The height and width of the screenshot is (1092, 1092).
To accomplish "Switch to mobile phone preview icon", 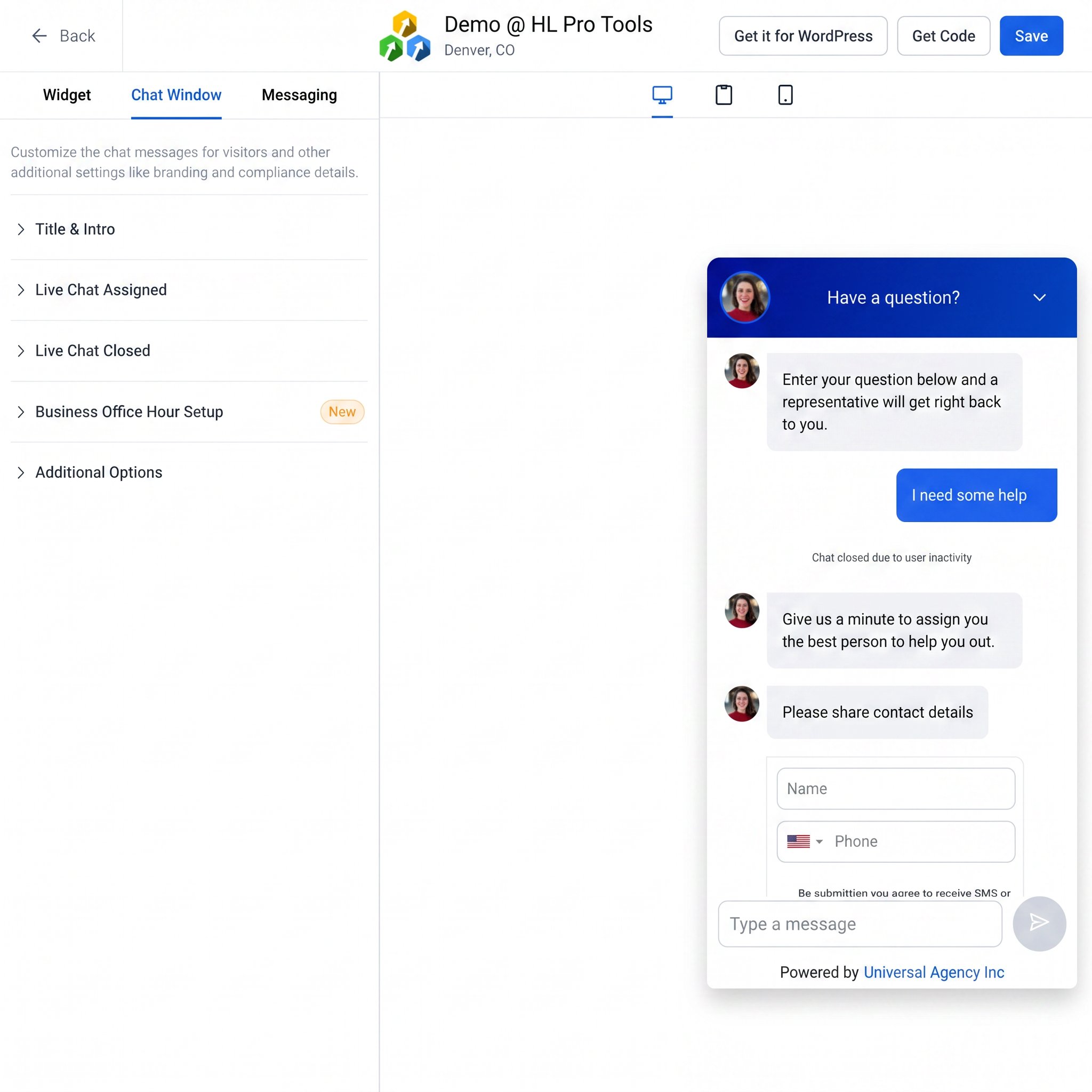I will (785, 95).
